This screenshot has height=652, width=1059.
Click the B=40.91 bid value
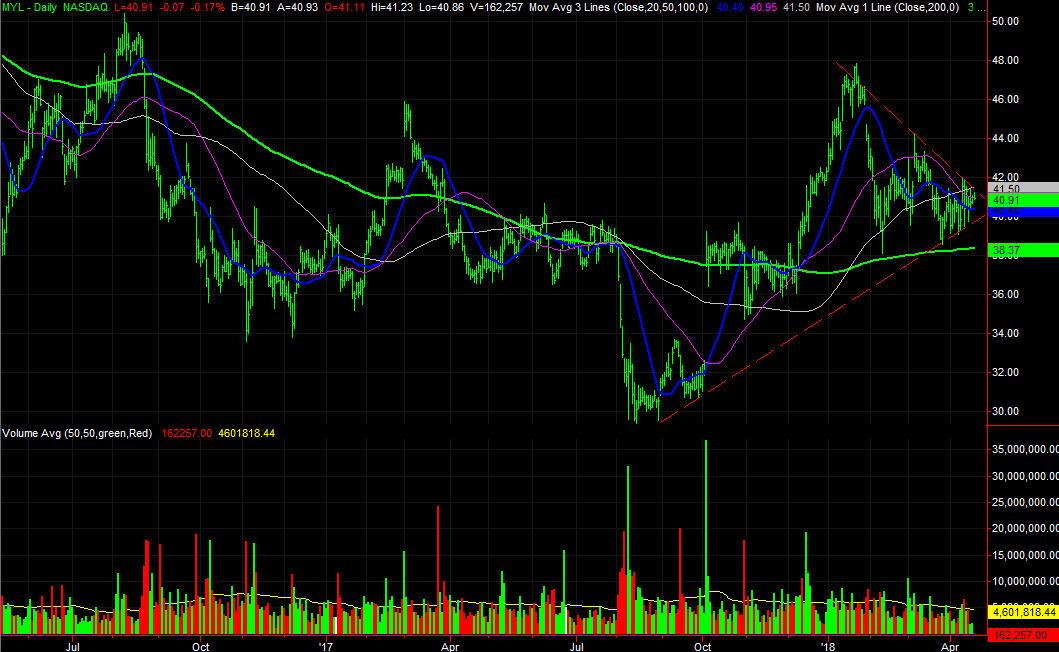click(x=251, y=7)
